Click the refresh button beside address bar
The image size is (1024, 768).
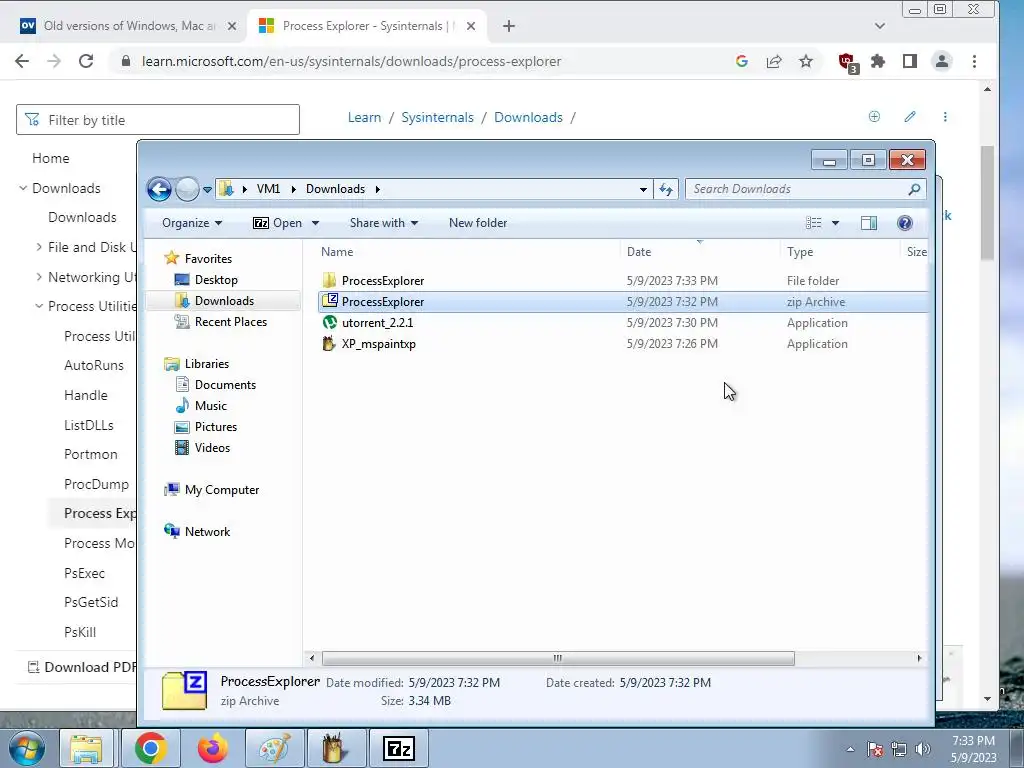665,189
